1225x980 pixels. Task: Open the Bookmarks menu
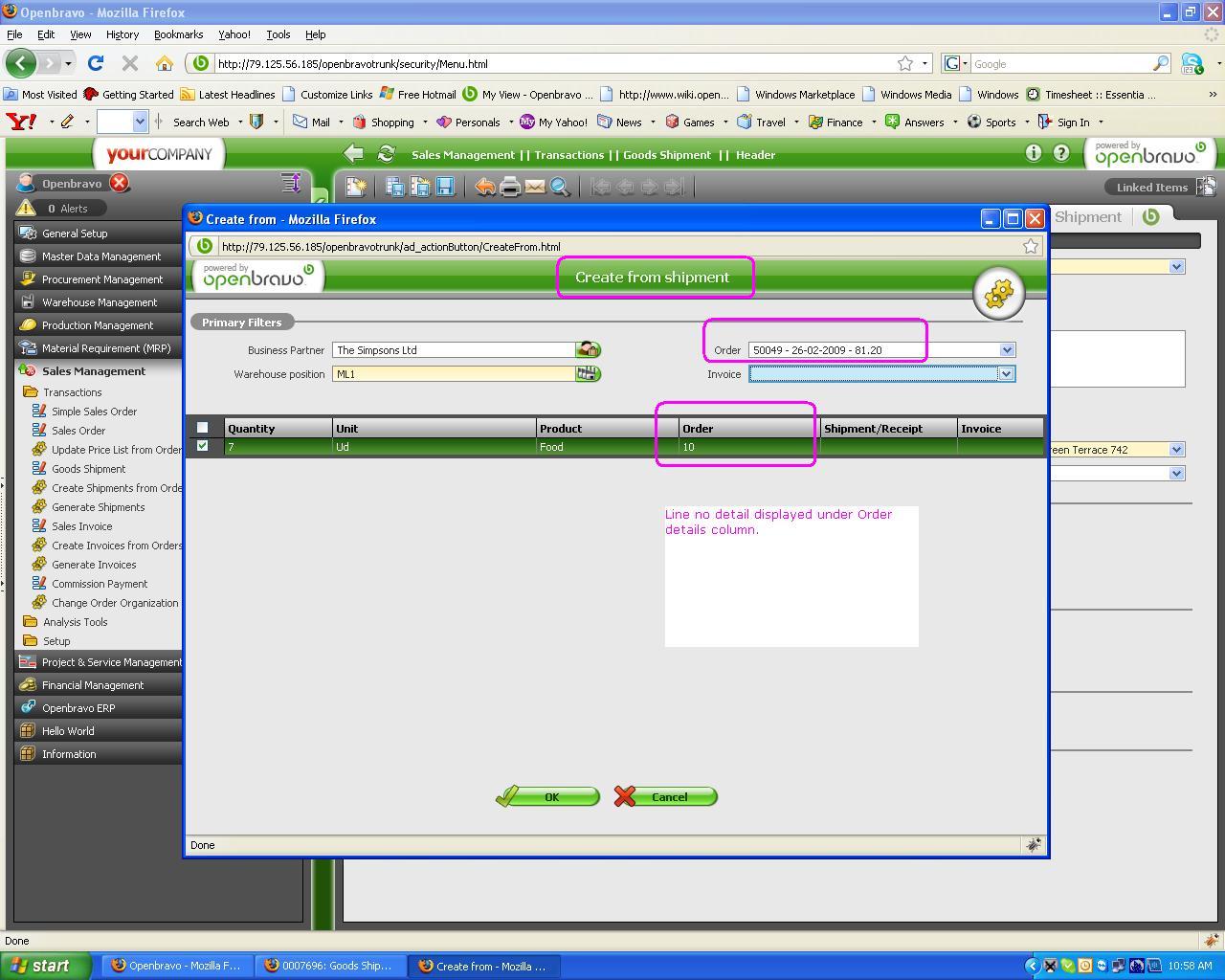pyautogui.click(x=178, y=34)
